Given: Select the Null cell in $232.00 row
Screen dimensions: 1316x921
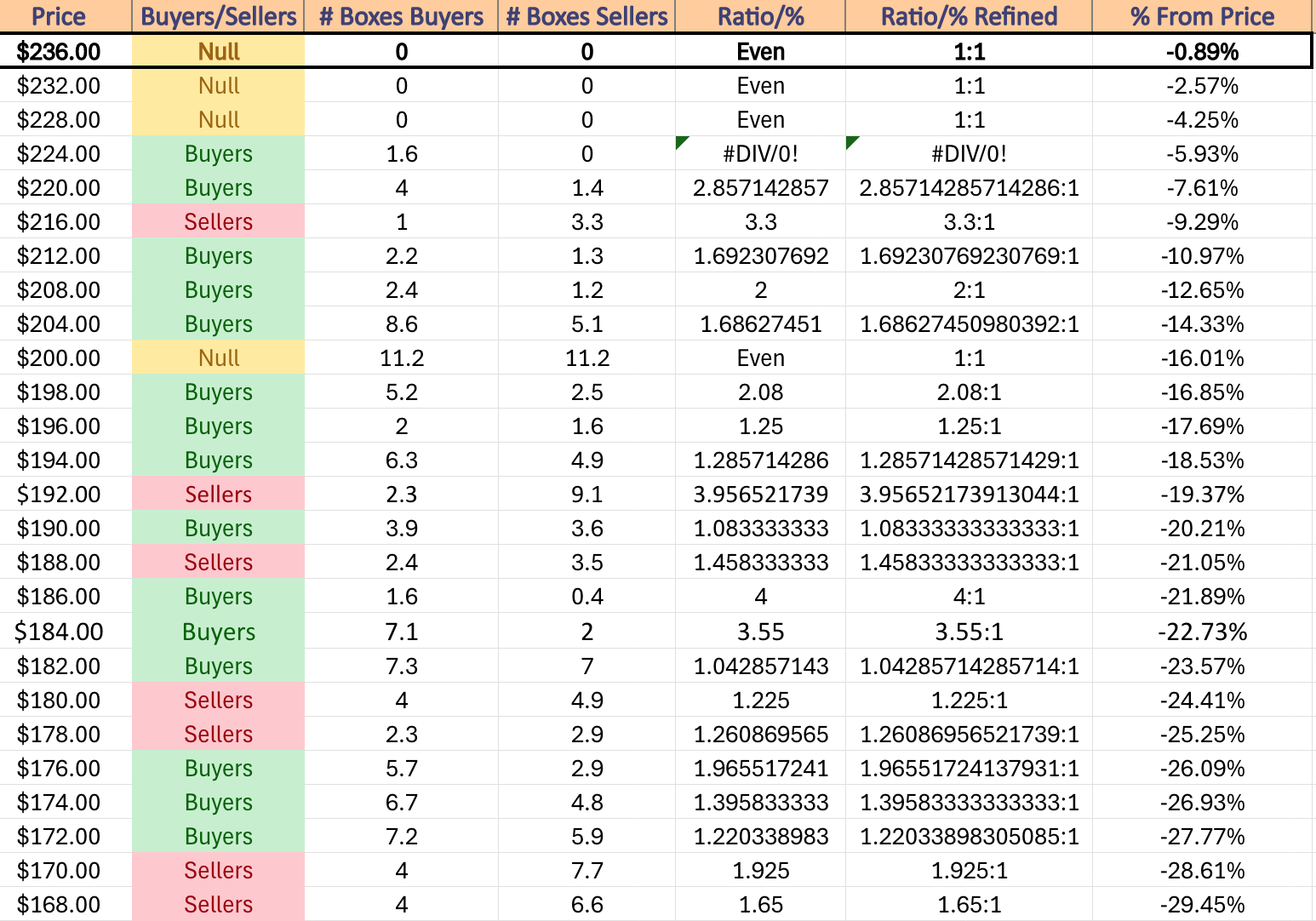Looking at the screenshot, I should click(x=218, y=85).
